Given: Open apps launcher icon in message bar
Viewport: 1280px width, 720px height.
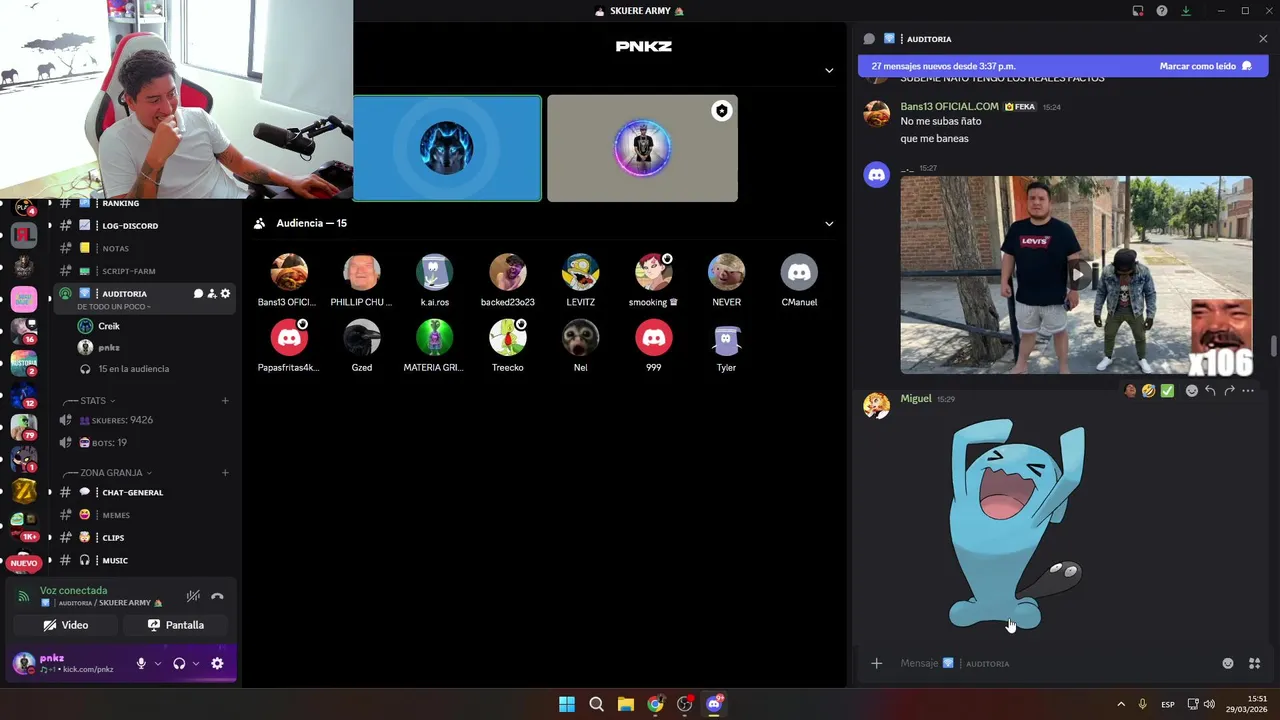Looking at the screenshot, I should [x=1255, y=663].
